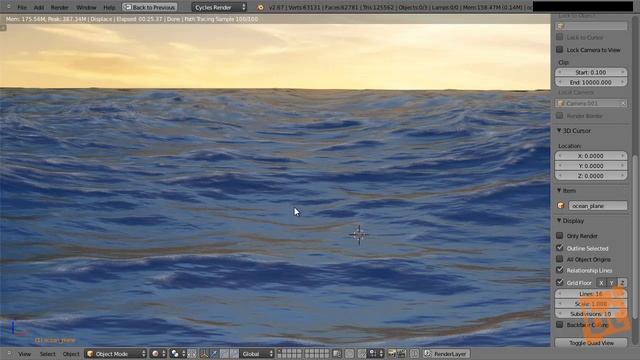The width and height of the screenshot is (640, 360).
Task: Click the 3D Cursor Z location field
Action: pos(591,176)
